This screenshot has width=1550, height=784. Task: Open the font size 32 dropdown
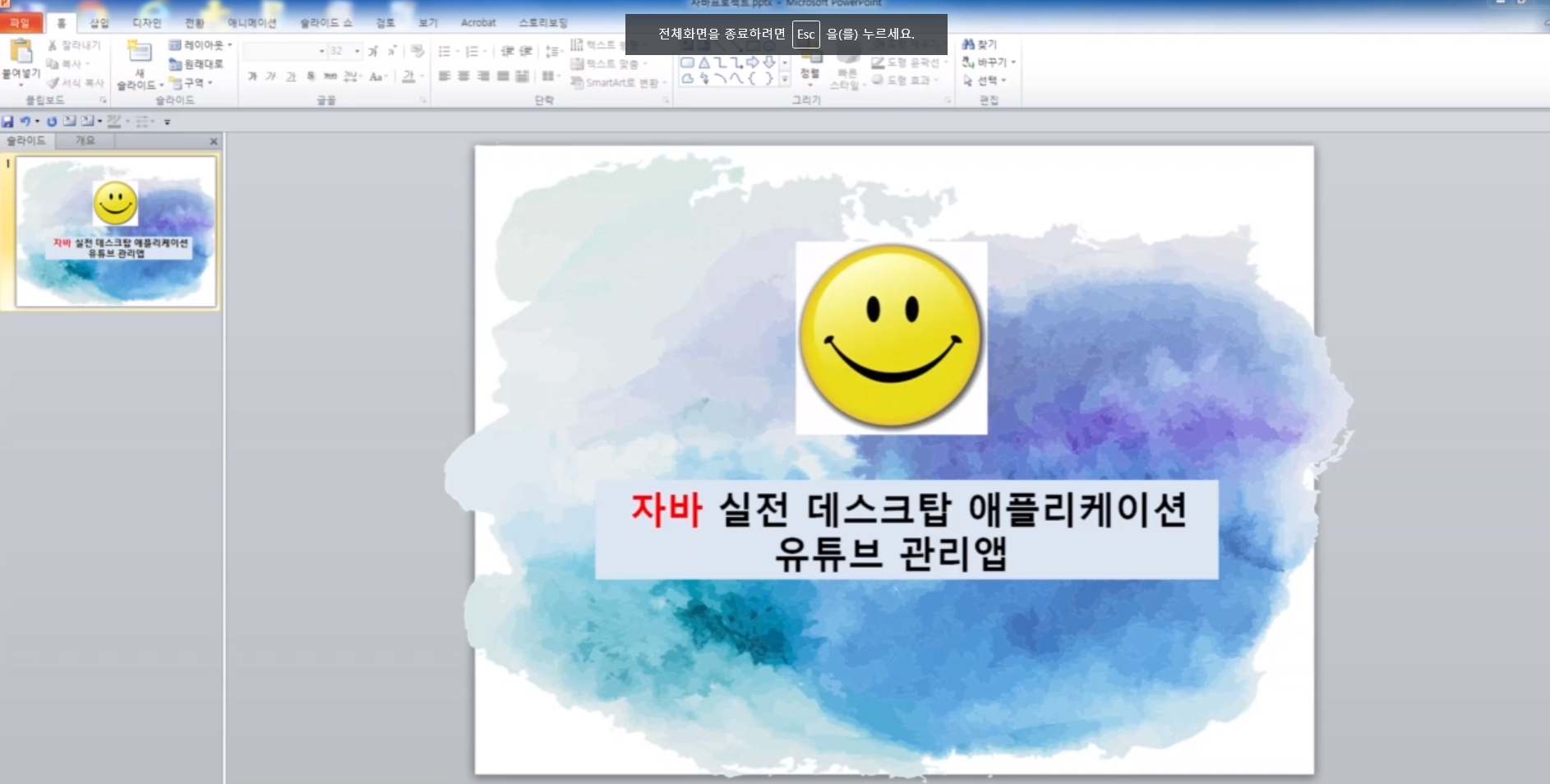[345, 51]
